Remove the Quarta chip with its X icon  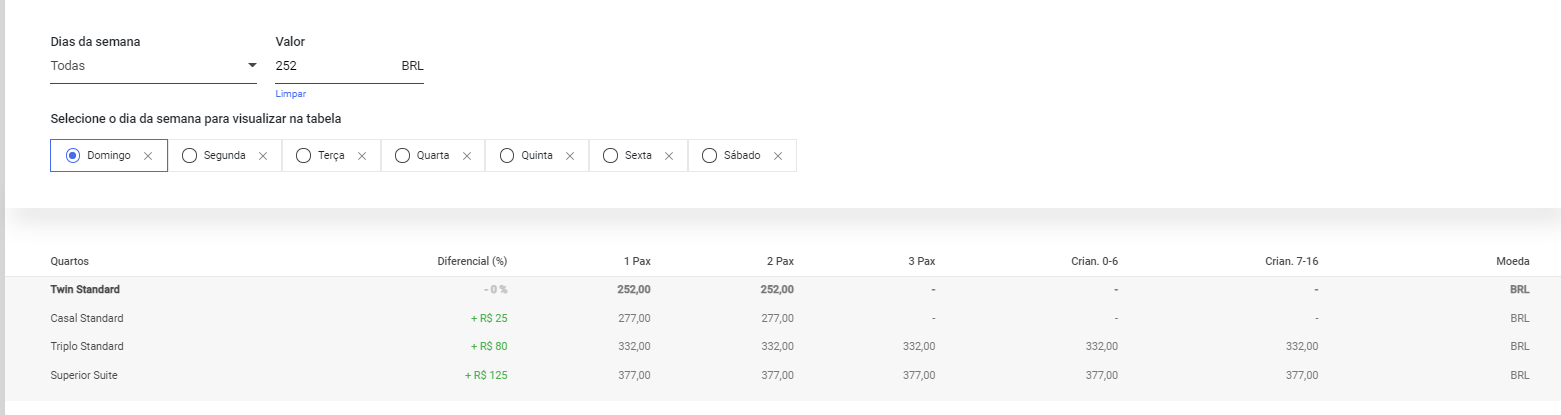click(466, 156)
